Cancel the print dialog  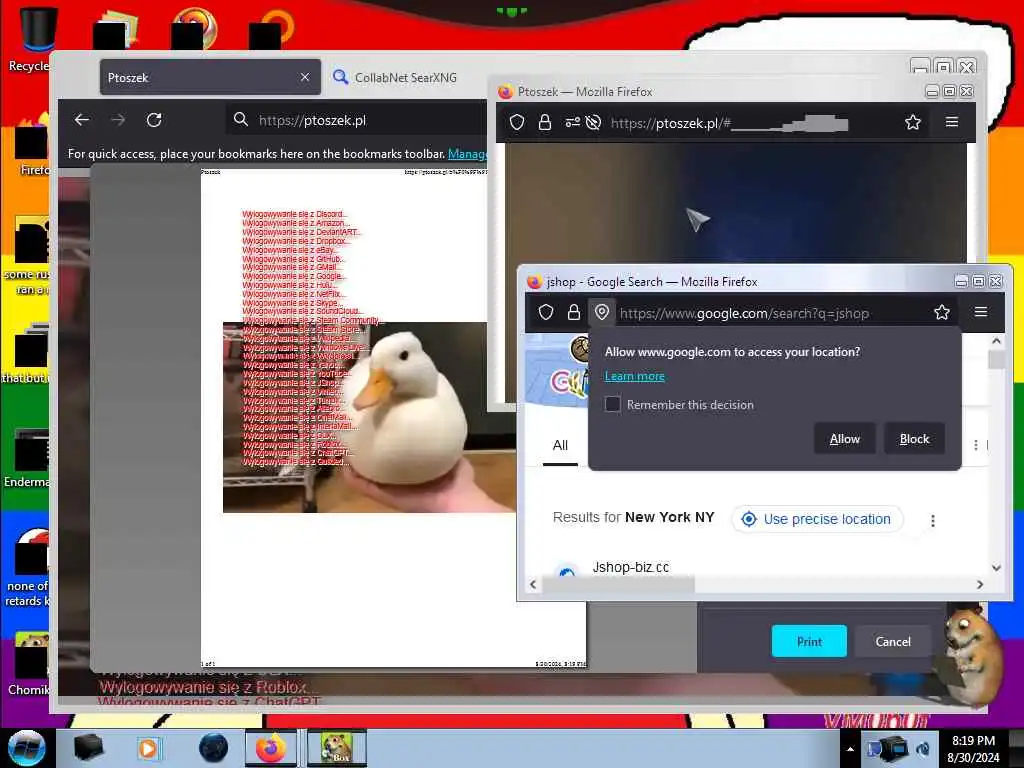tap(893, 641)
